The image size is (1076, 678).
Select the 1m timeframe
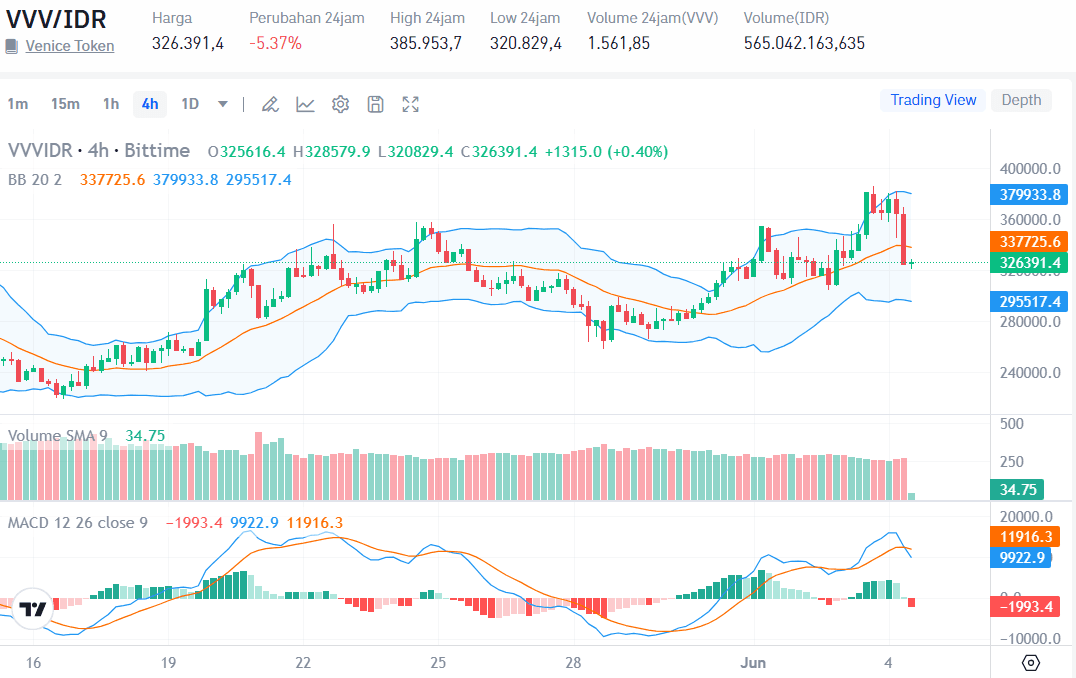pyautogui.click(x=18, y=104)
